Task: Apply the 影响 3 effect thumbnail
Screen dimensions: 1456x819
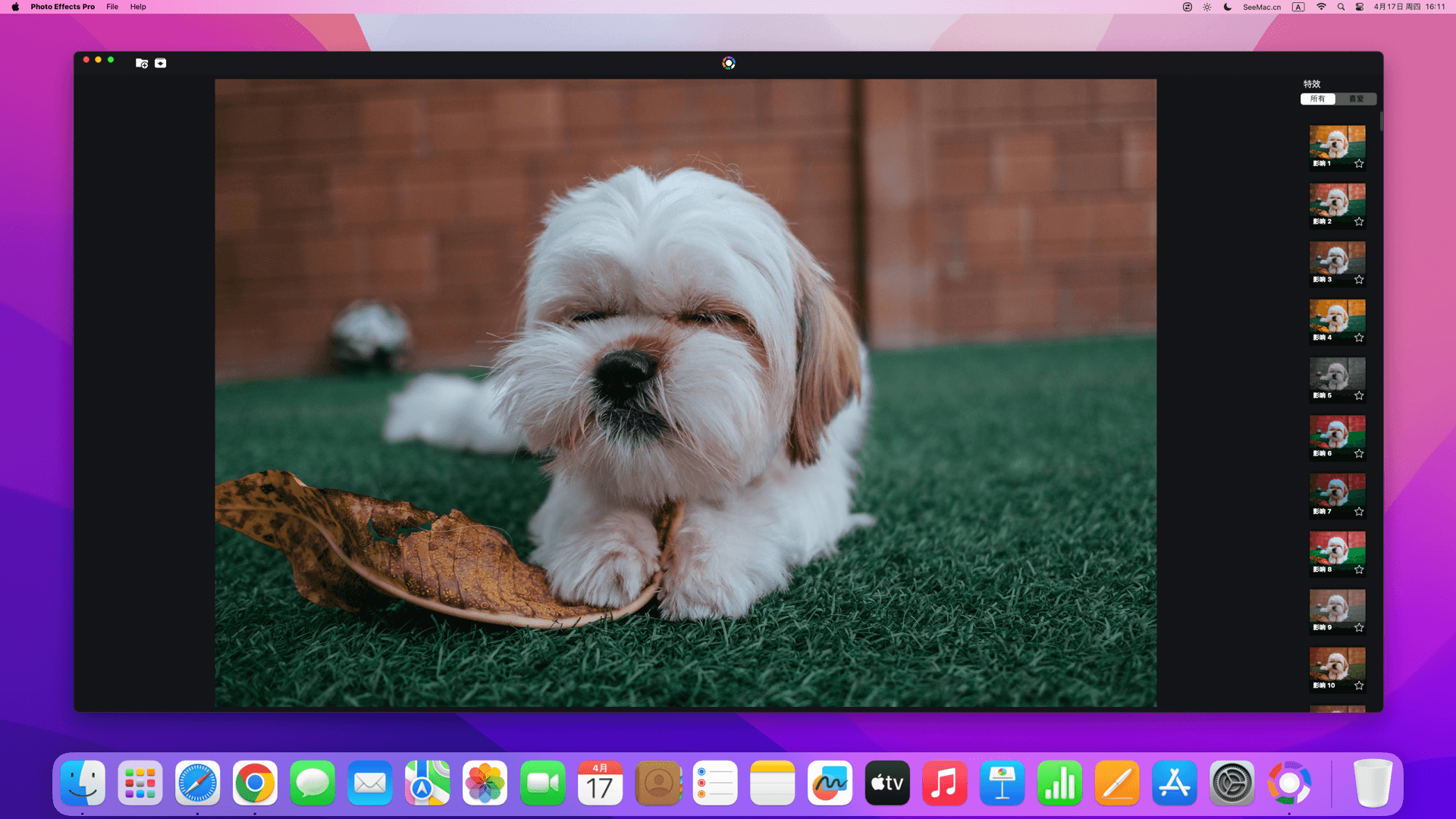Action: [1337, 258]
